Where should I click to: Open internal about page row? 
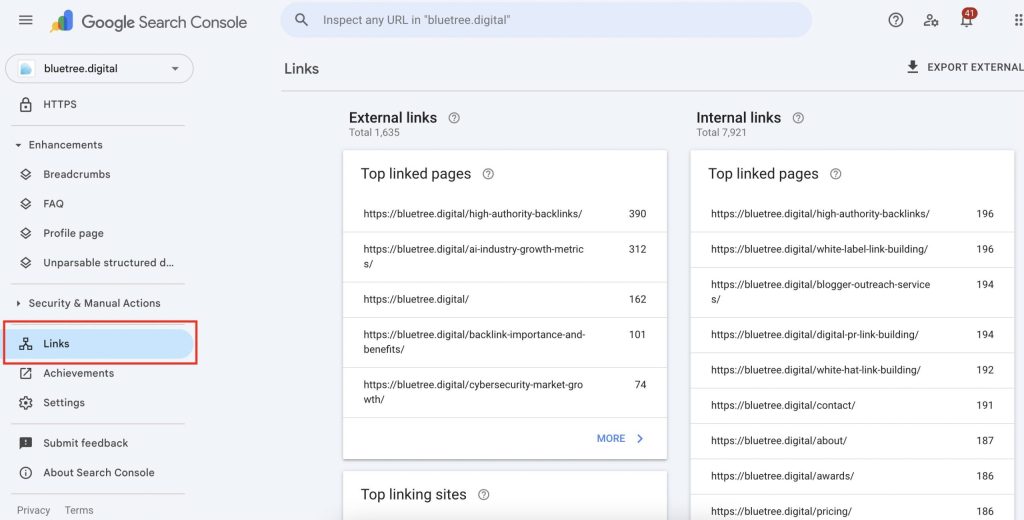(852, 440)
